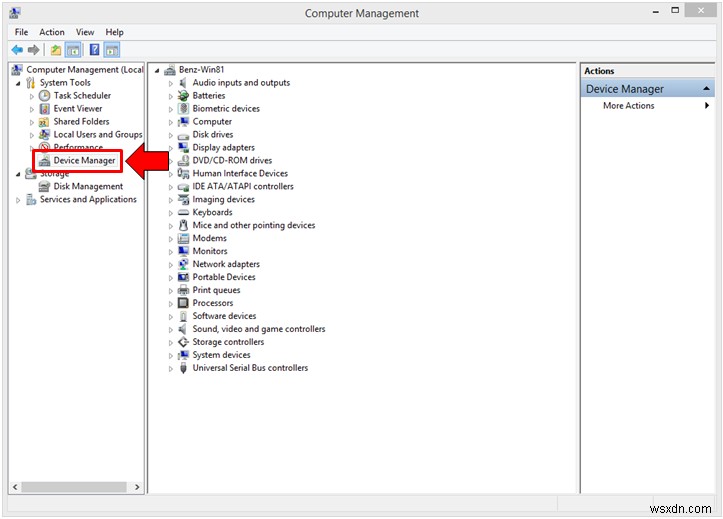Viewport: 723px width, 519px height.
Task: Expand the Software devices category arrow
Action: tap(171, 317)
